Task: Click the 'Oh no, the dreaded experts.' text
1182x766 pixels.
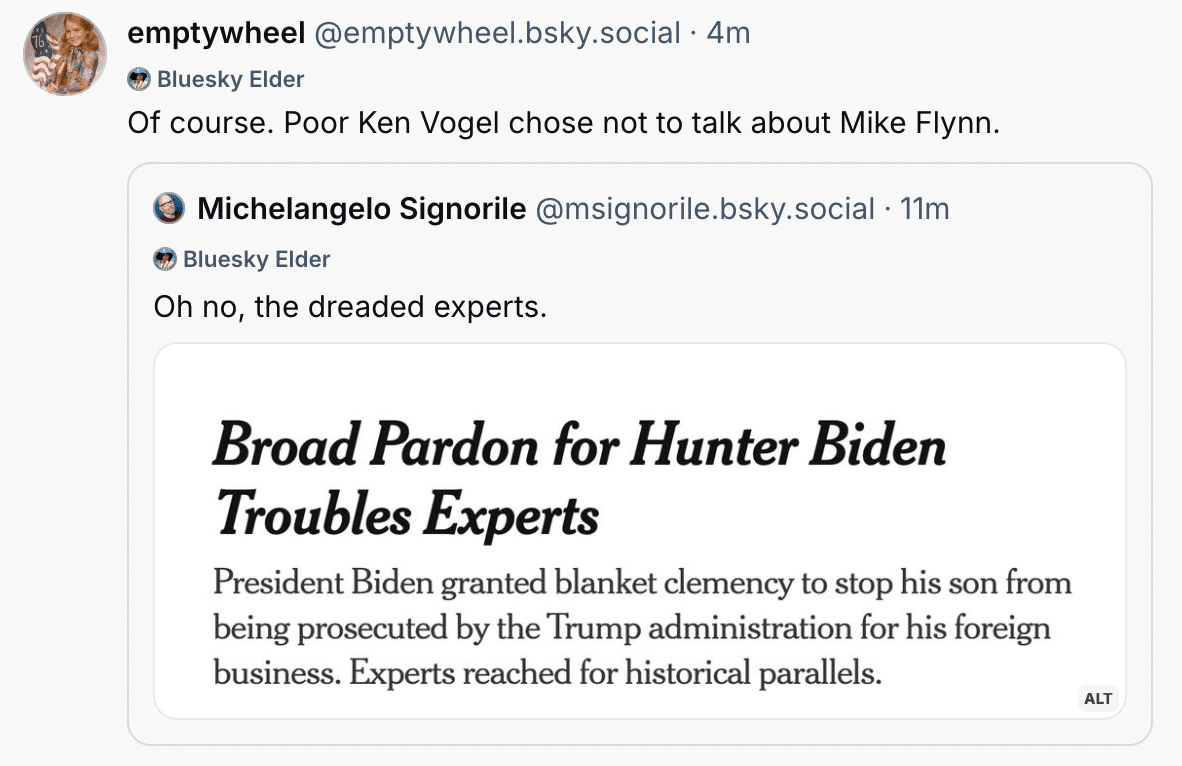Action: pos(350,305)
